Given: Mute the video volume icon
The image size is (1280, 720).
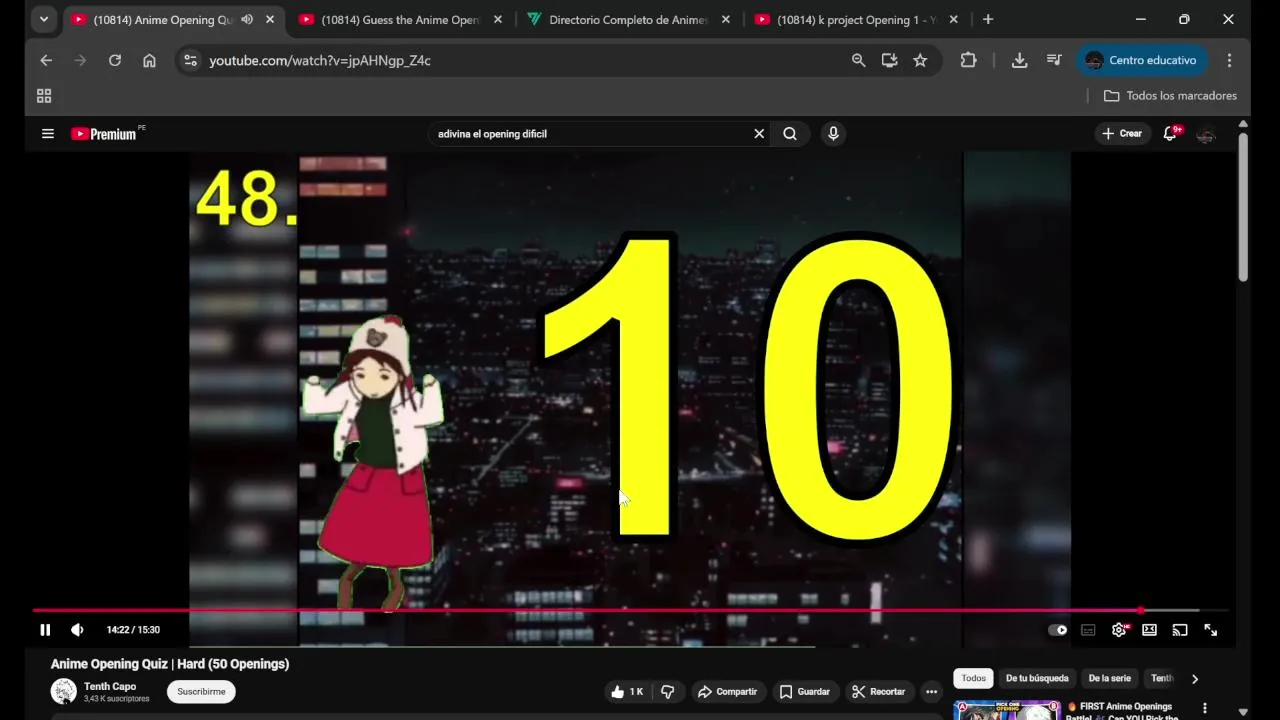Looking at the screenshot, I should point(77,630).
